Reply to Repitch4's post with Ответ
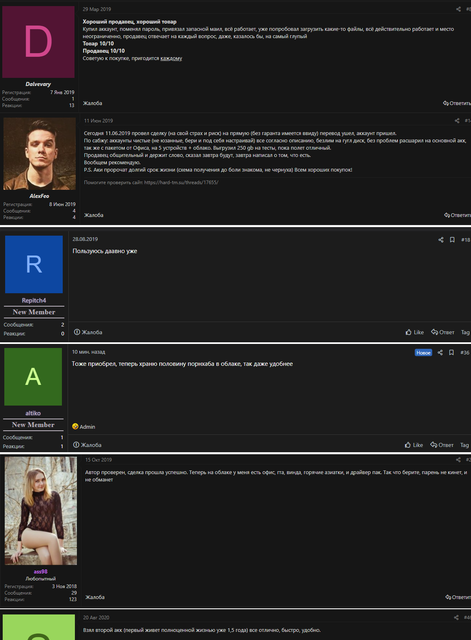 [x=443, y=332]
